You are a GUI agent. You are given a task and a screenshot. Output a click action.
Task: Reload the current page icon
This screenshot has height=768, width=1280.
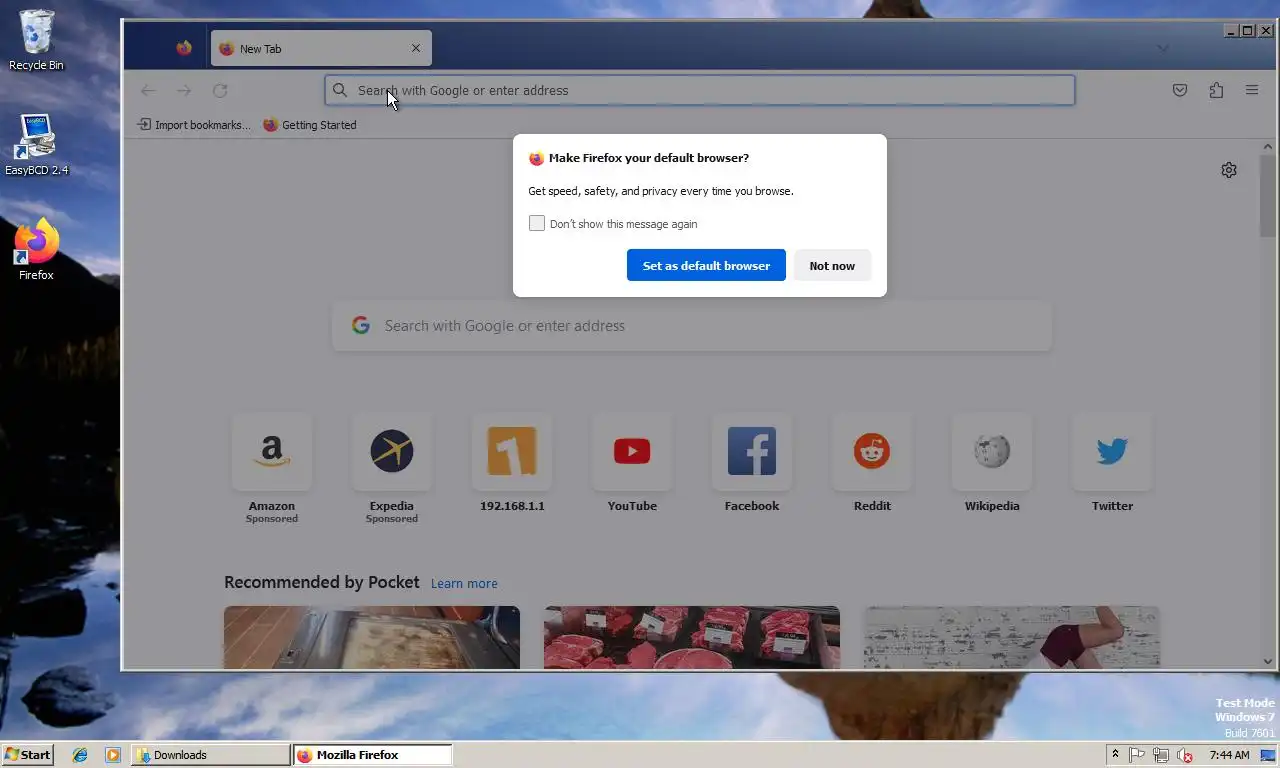pos(220,90)
